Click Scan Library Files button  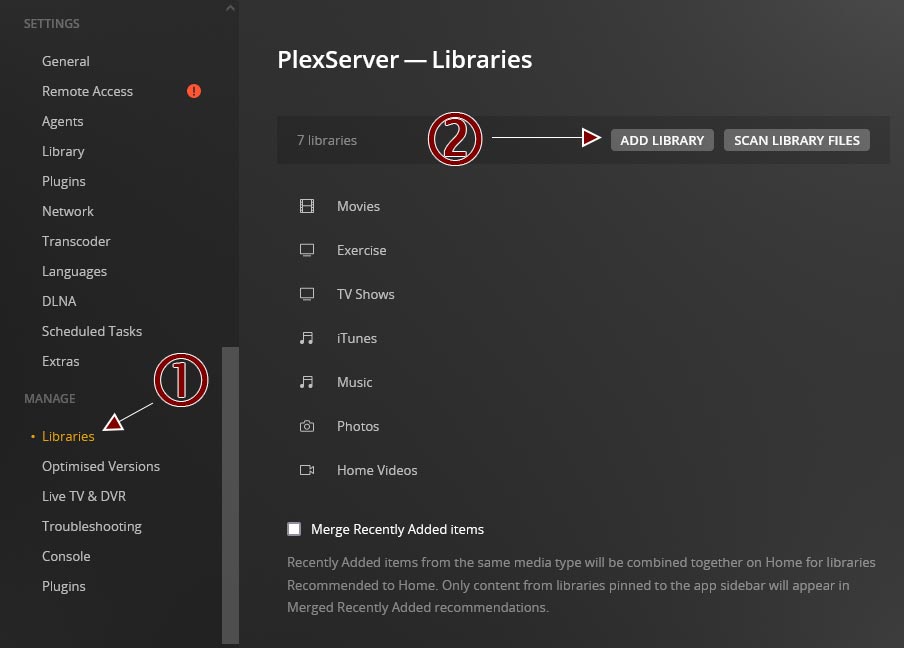[797, 140]
